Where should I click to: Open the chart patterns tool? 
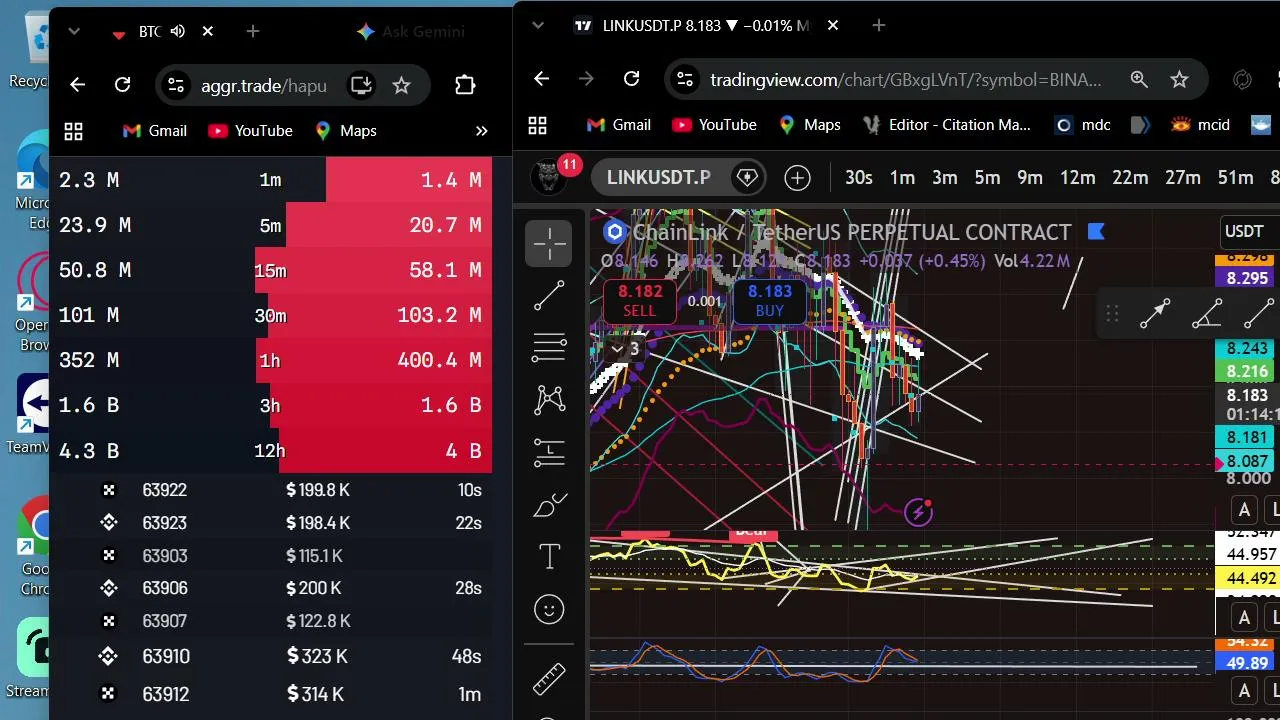(549, 400)
